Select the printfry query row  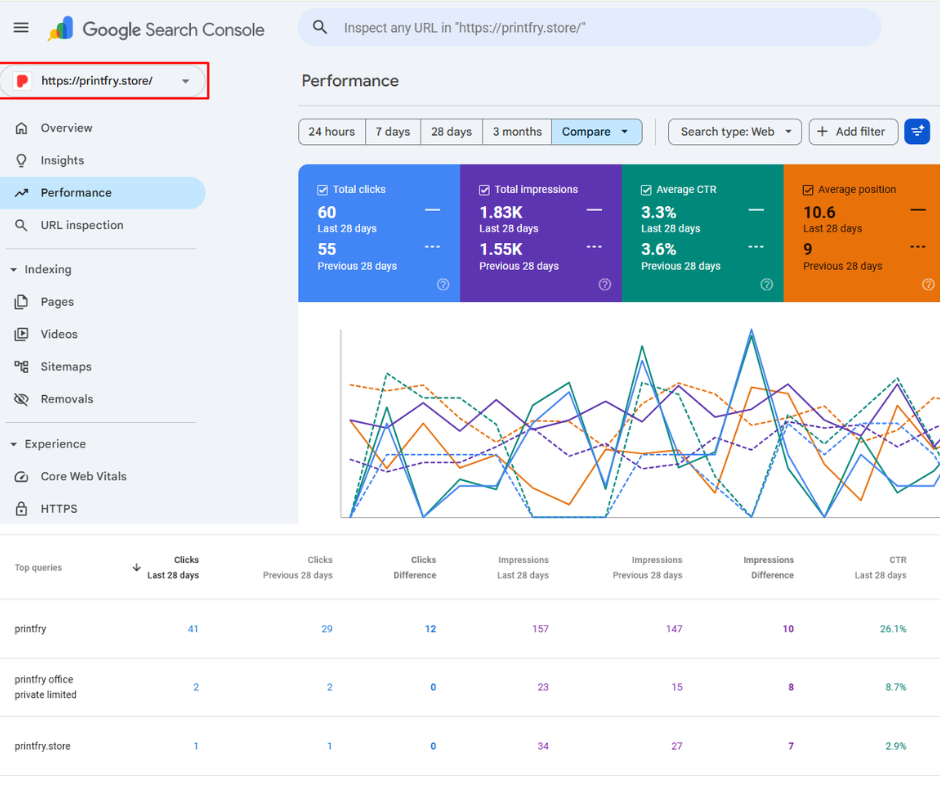[31, 629]
